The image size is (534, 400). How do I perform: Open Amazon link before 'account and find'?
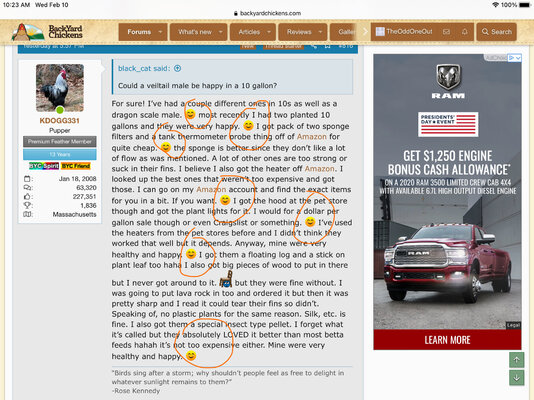pos(211,189)
